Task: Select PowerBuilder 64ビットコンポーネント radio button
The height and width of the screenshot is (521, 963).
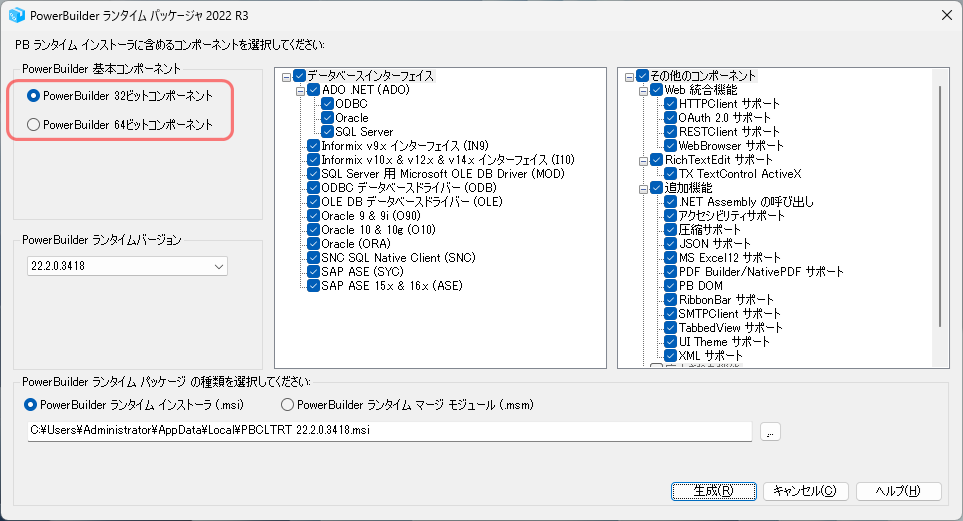Action: (x=34, y=125)
